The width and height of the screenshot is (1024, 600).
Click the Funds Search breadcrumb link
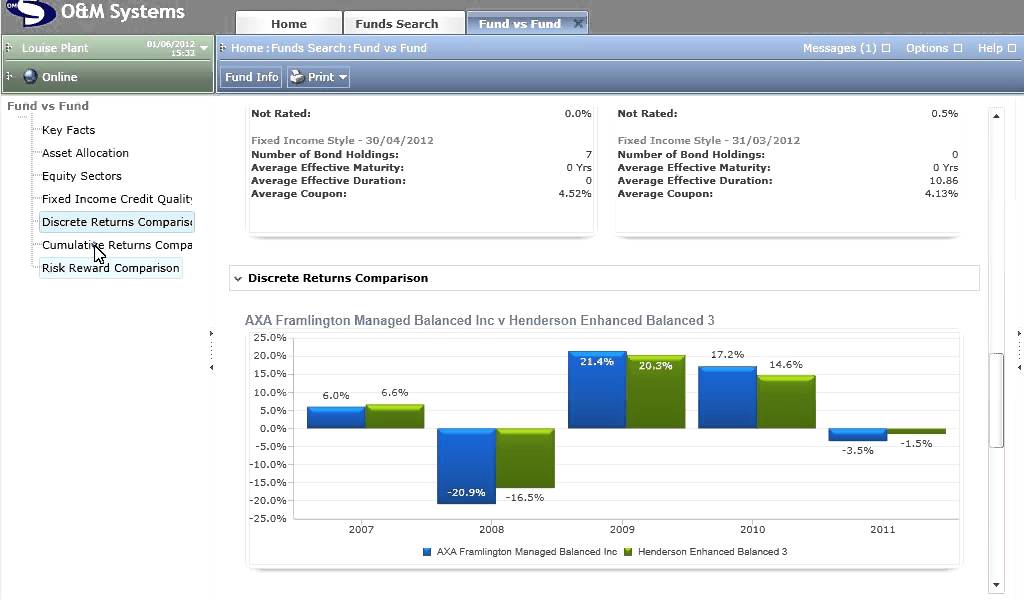[x=308, y=48]
